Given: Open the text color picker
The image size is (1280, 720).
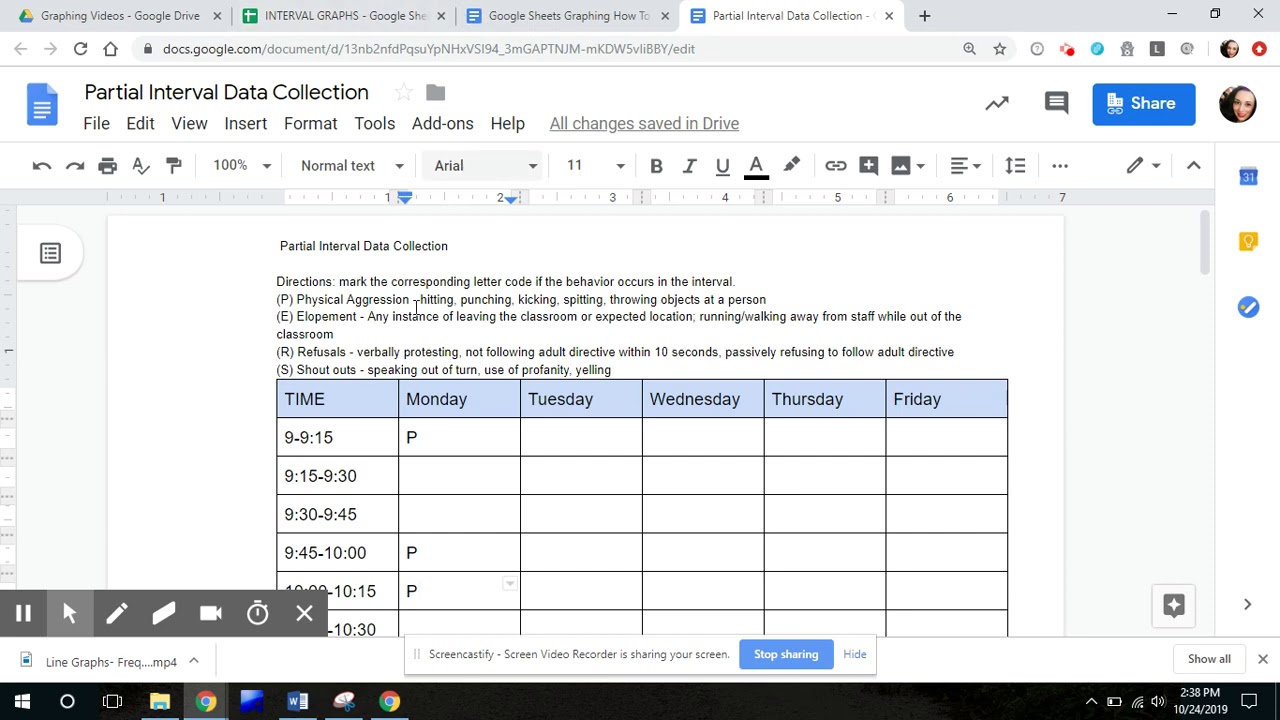Looking at the screenshot, I should (756, 166).
